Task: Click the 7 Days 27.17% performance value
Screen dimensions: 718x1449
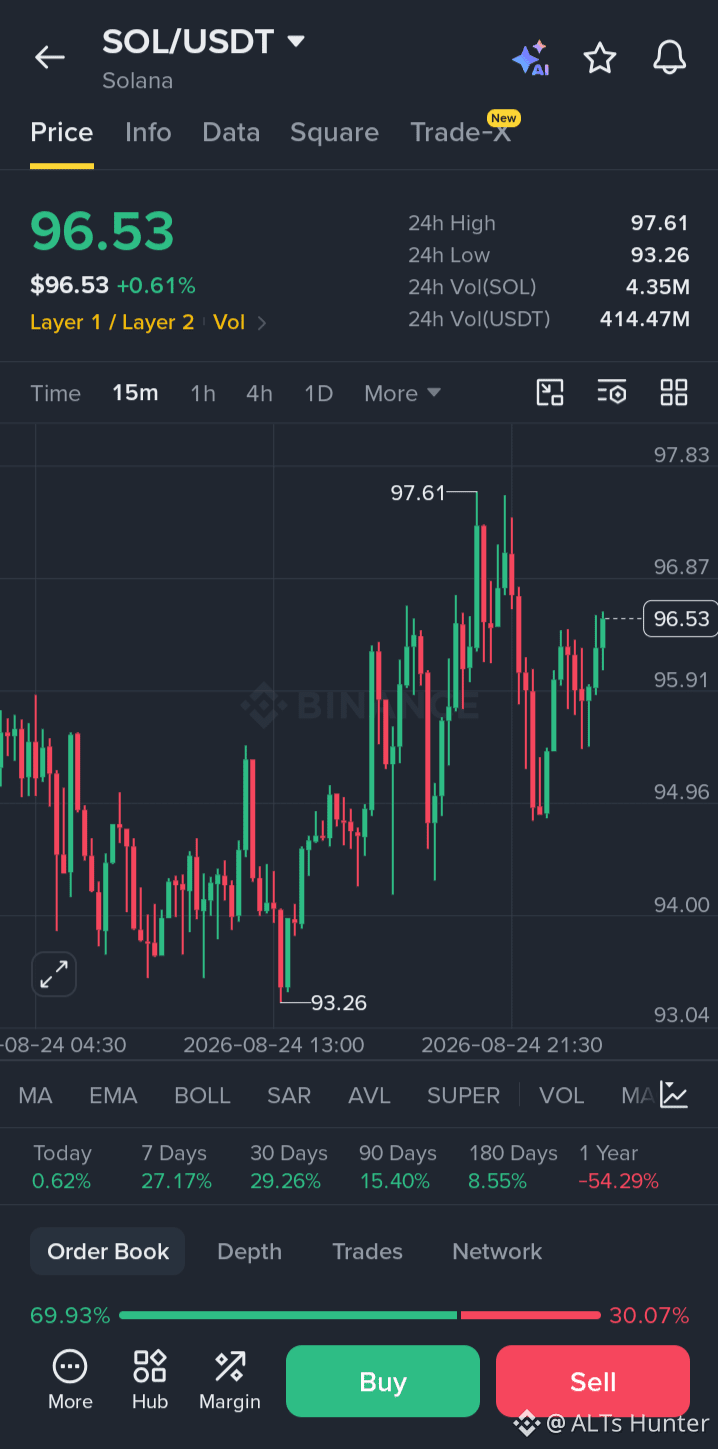Action: pos(176,1181)
